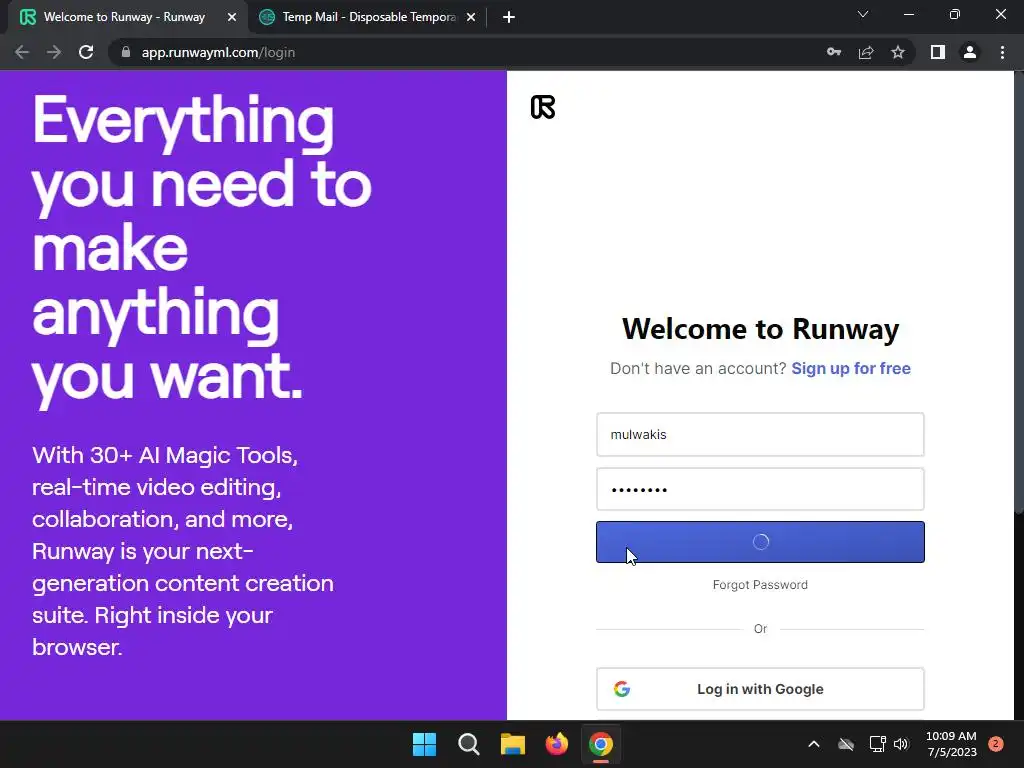Open the notification badge showing 2

(996, 744)
